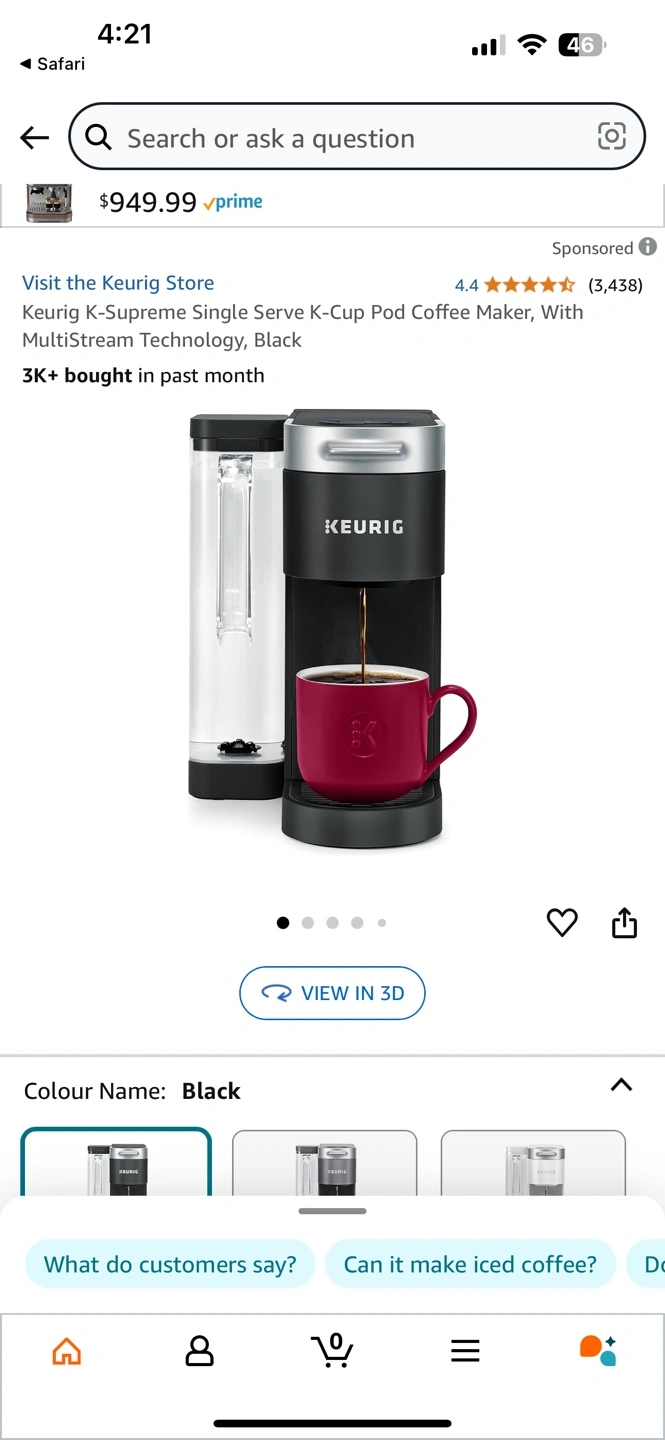The image size is (665, 1440).
Task: Open the camera lens search icon
Action: (611, 136)
